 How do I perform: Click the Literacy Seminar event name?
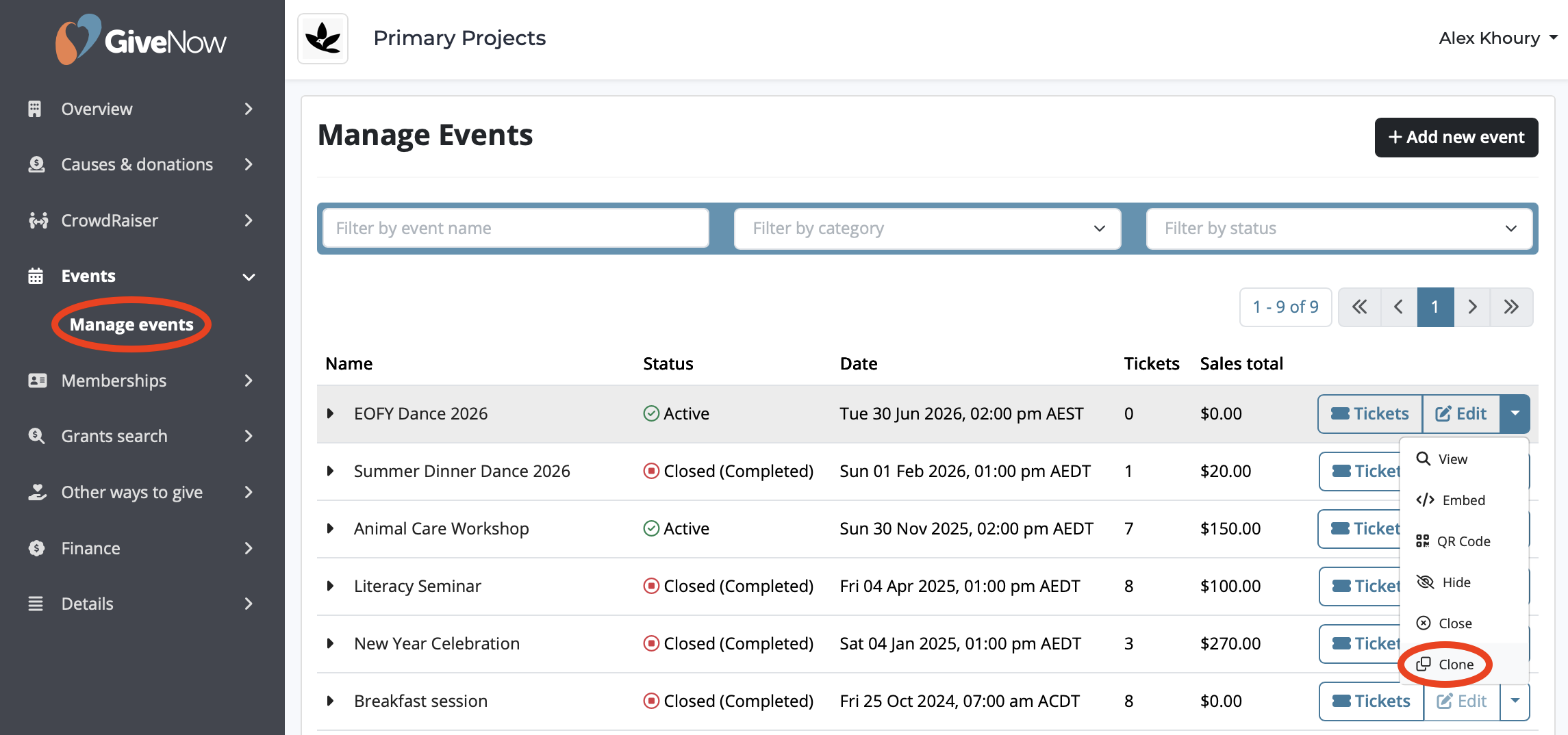coord(418,586)
